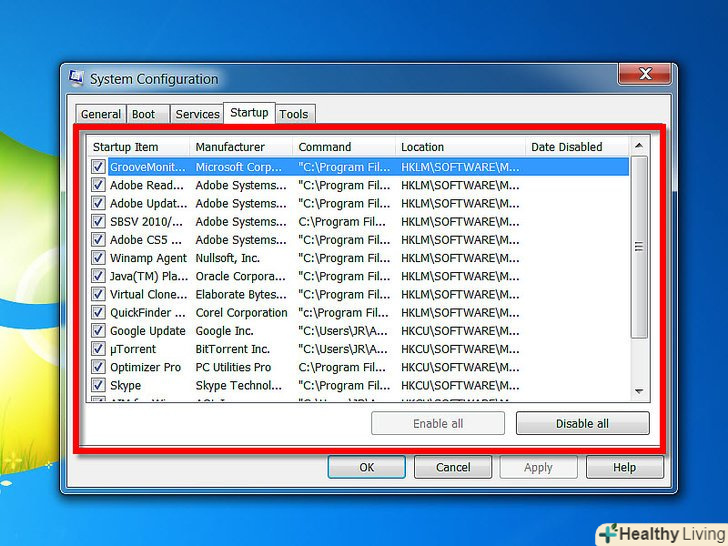Switch to the Services tab
Viewport: 728px width, 546px height.
tap(197, 114)
